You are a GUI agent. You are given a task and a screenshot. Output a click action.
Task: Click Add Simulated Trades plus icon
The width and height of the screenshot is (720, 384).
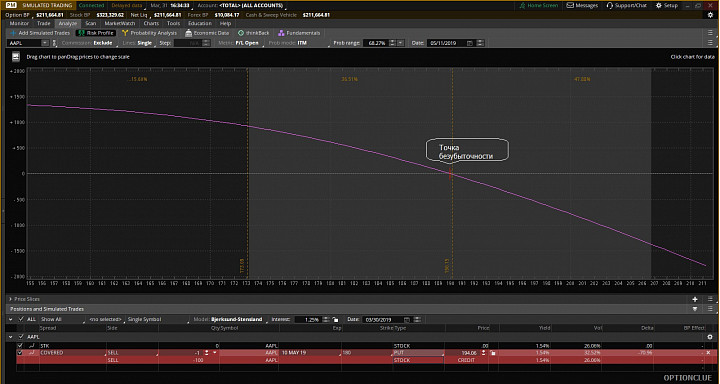coord(13,33)
